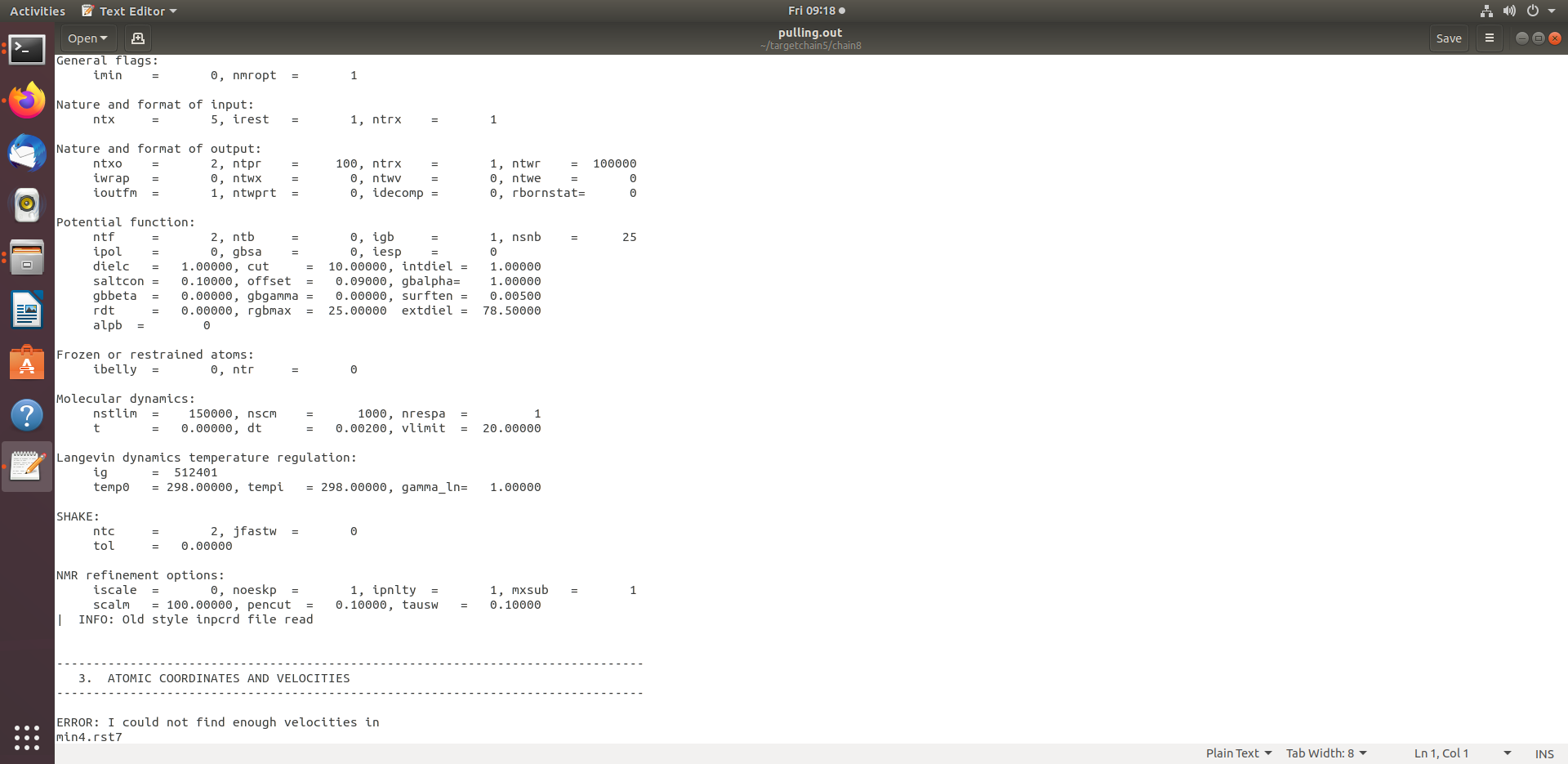1568x764 pixels.
Task: Click on the ERROR line in text
Action: 217,722
